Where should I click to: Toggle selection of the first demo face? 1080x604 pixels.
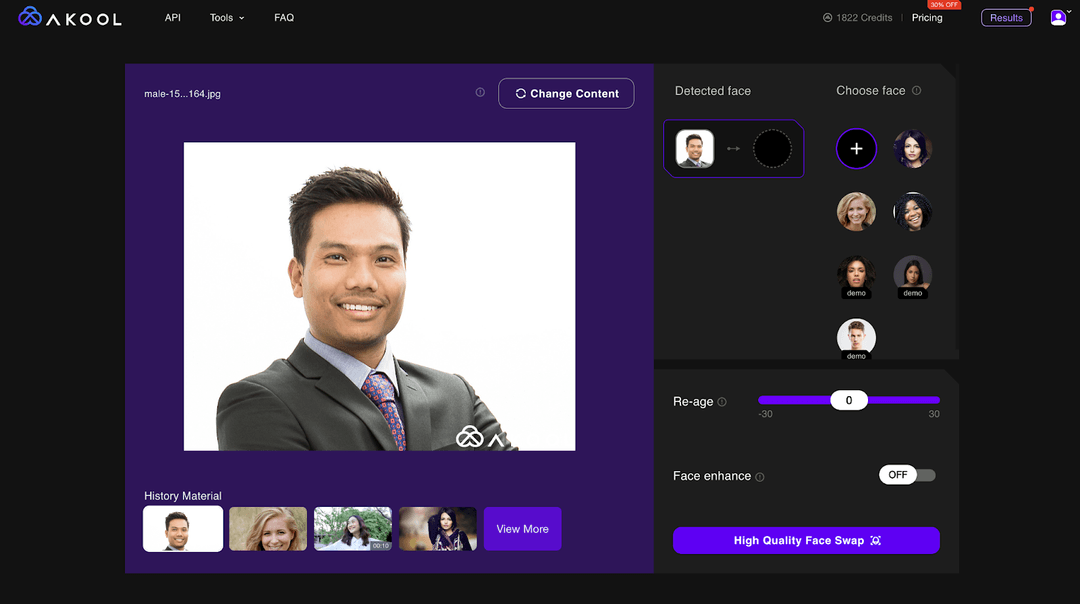coord(856,277)
